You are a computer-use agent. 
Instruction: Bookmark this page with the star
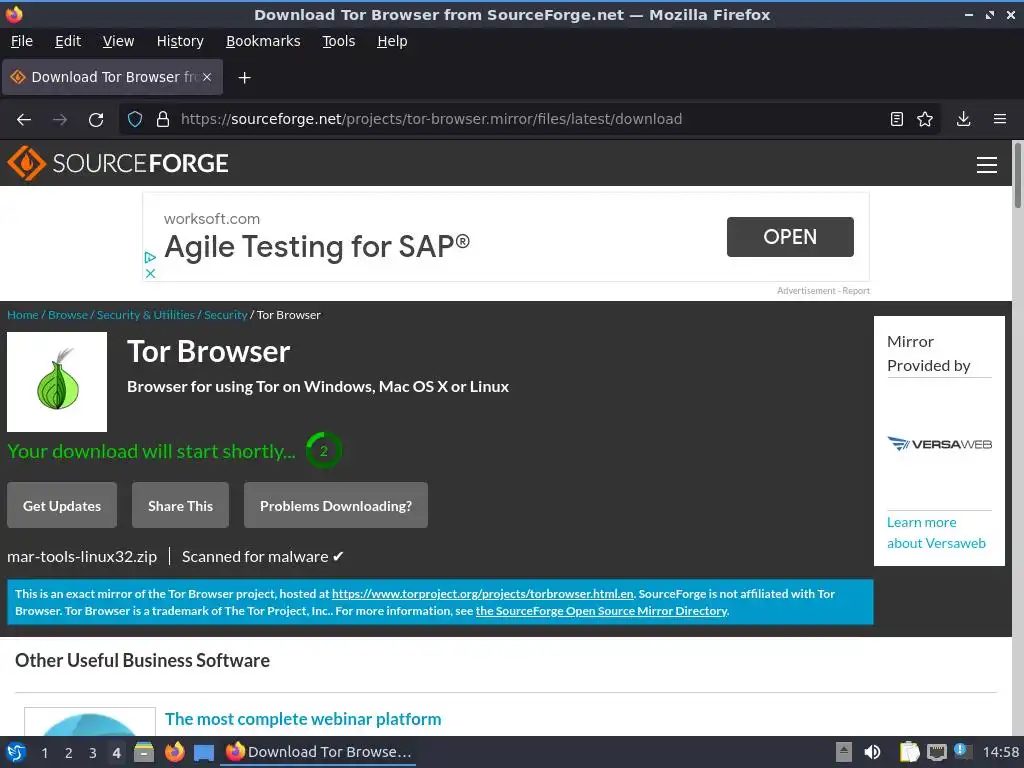(x=925, y=119)
